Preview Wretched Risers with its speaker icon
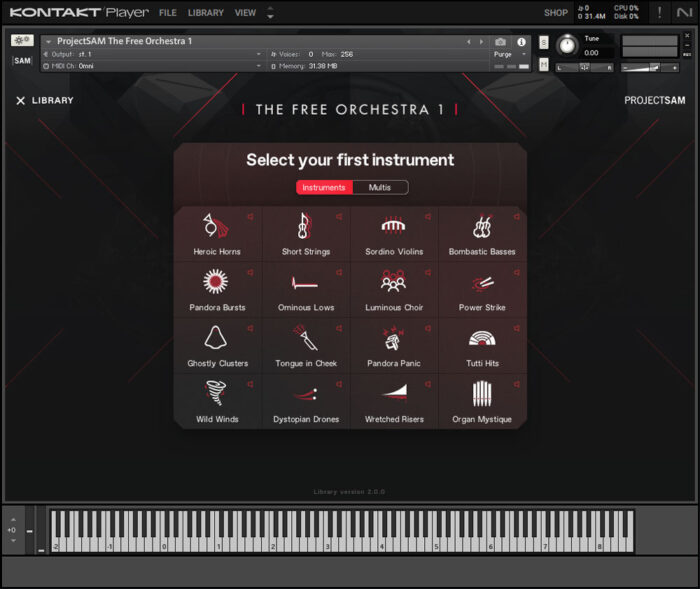 tap(428, 384)
